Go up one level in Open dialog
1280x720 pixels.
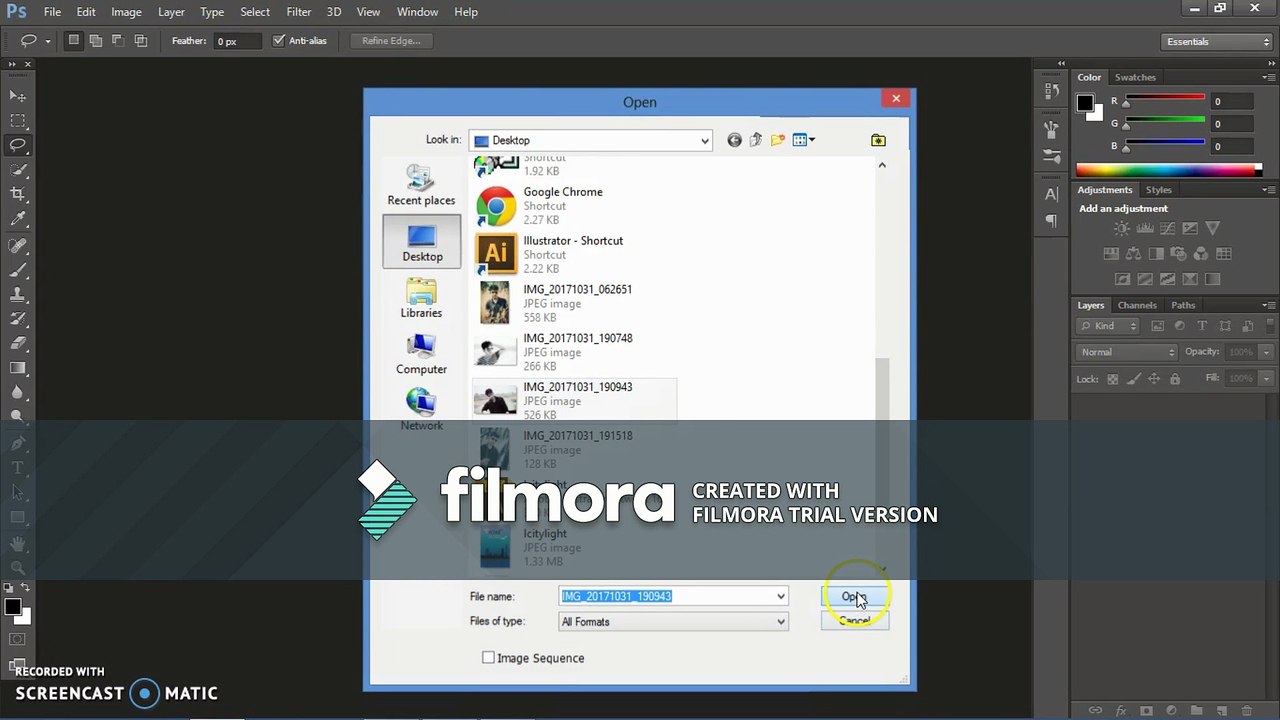755,140
